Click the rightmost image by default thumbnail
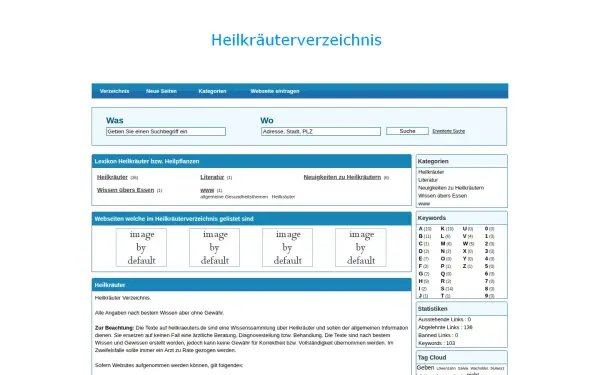 [x=360, y=247]
